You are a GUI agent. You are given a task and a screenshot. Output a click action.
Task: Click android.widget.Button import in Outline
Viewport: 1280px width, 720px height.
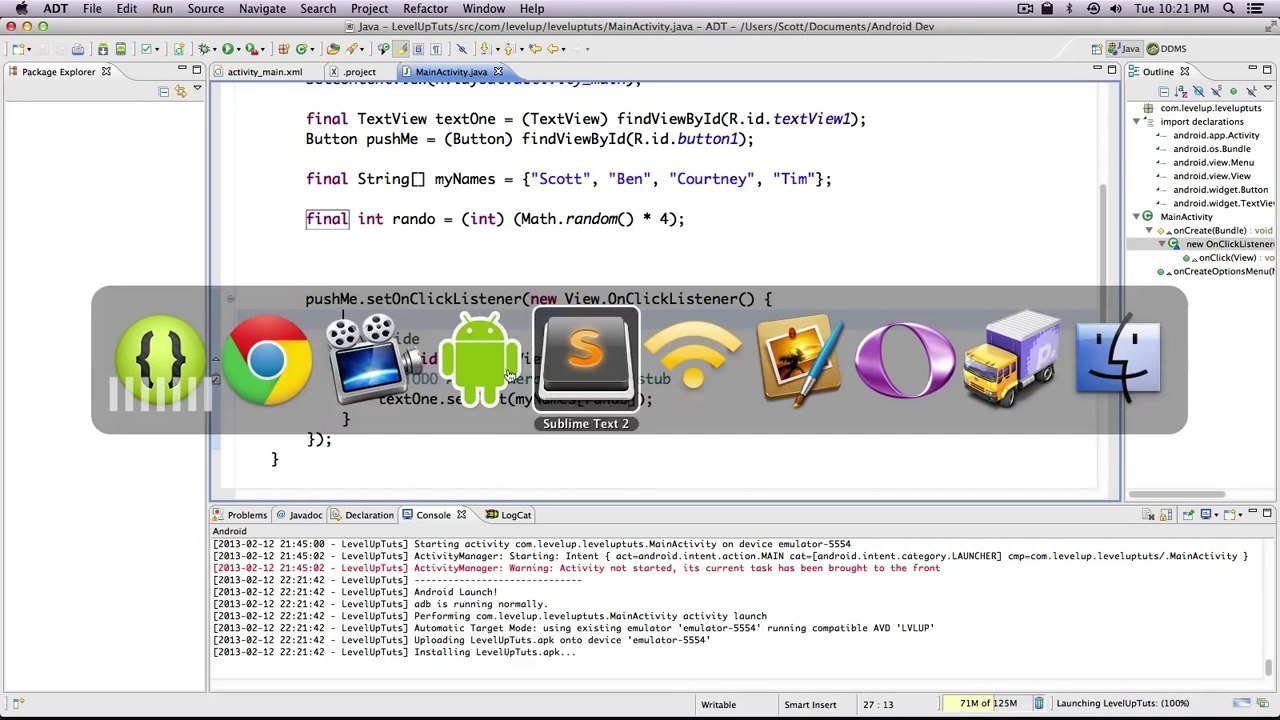coord(1220,190)
